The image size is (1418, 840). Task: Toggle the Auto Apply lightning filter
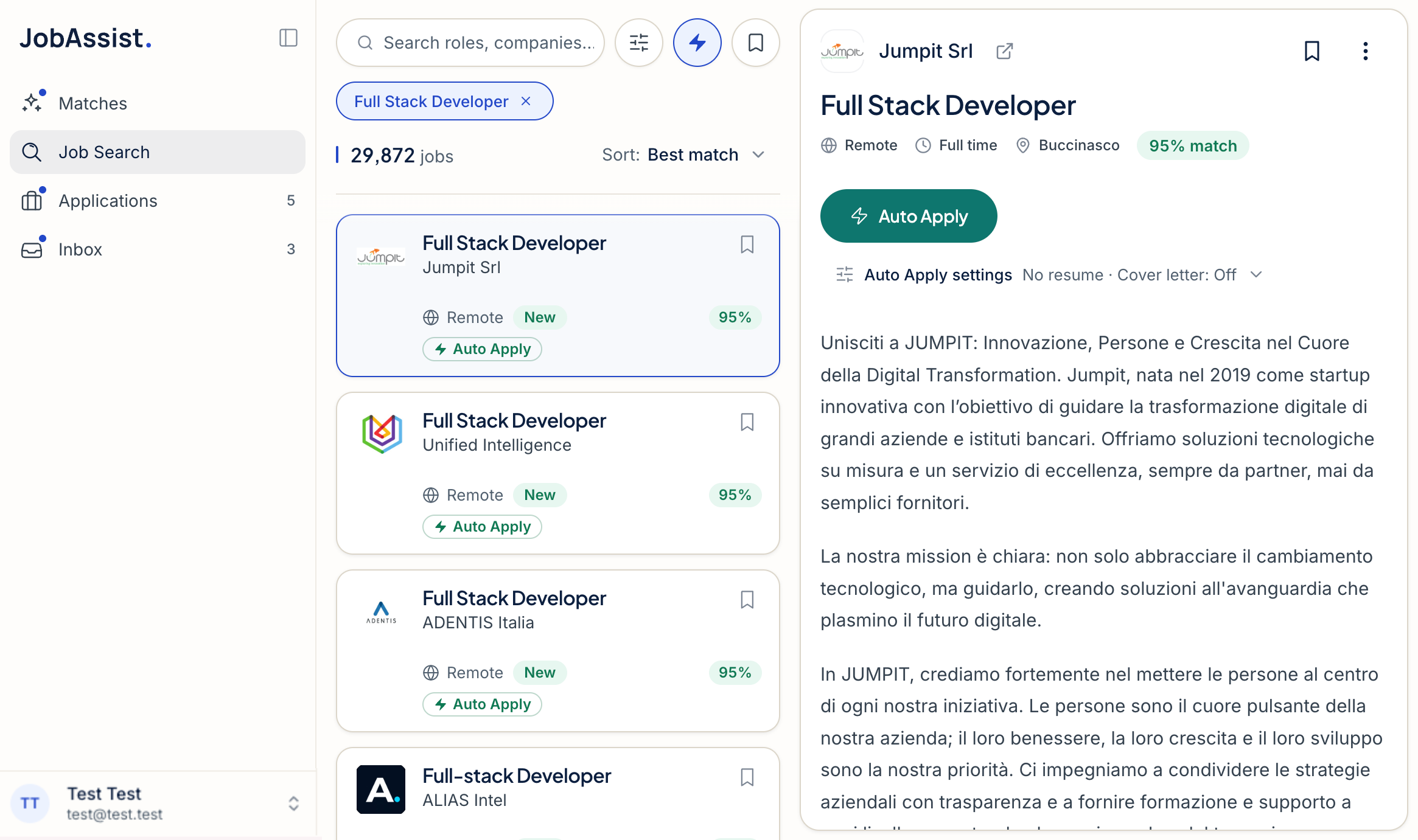pos(697,43)
